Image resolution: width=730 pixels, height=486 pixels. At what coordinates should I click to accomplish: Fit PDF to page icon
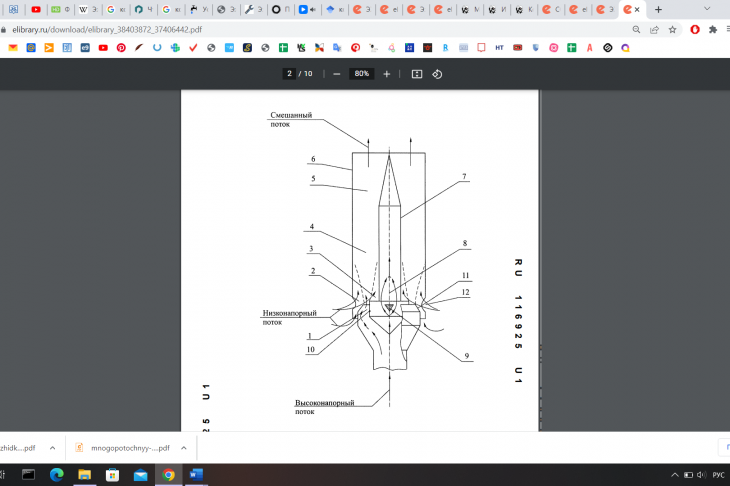(x=417, y=74)
